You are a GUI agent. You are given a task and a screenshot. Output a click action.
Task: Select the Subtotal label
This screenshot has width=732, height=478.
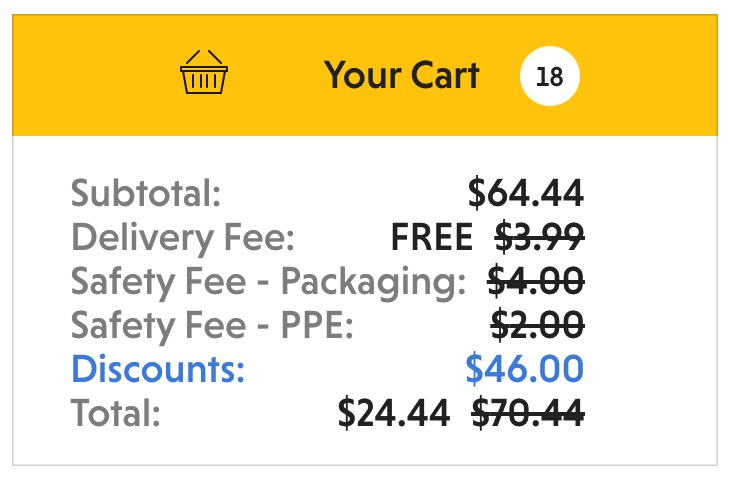coord(145,193)
